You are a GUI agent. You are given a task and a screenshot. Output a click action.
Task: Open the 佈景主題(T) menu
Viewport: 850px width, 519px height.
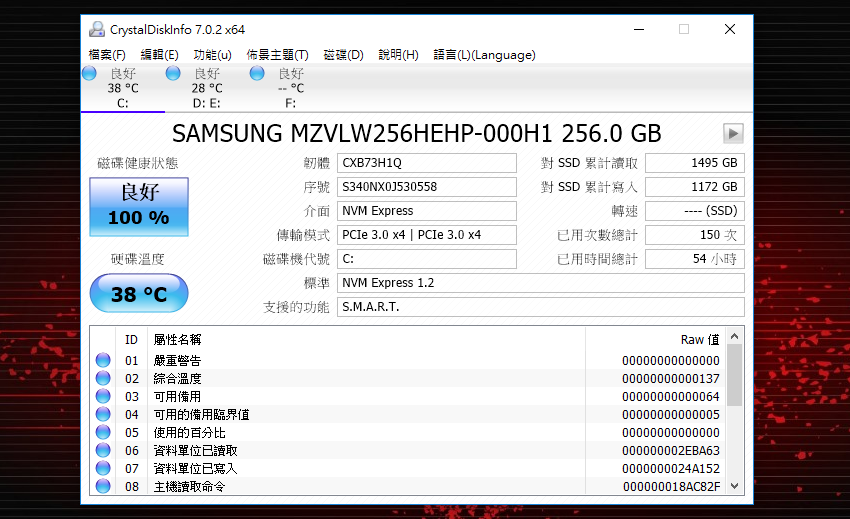click(x=277, y=55)
